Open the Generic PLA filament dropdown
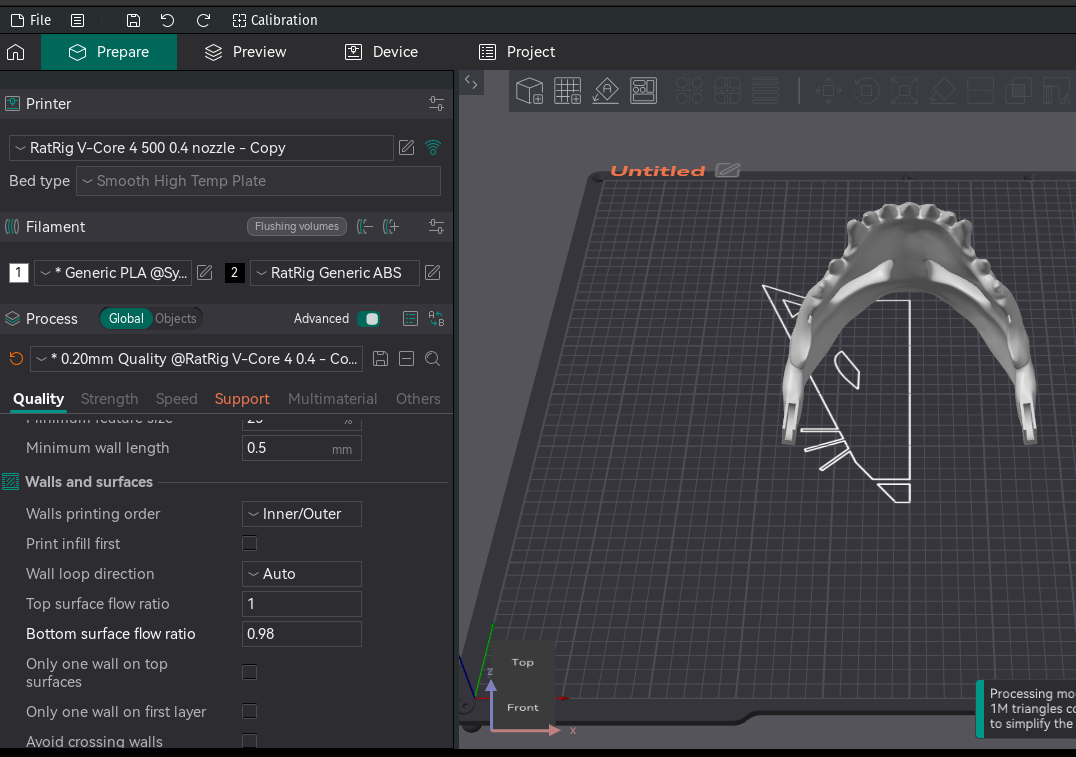This screenshot has height=757, width=1076. pyautogui.click(x=113, y=273)
